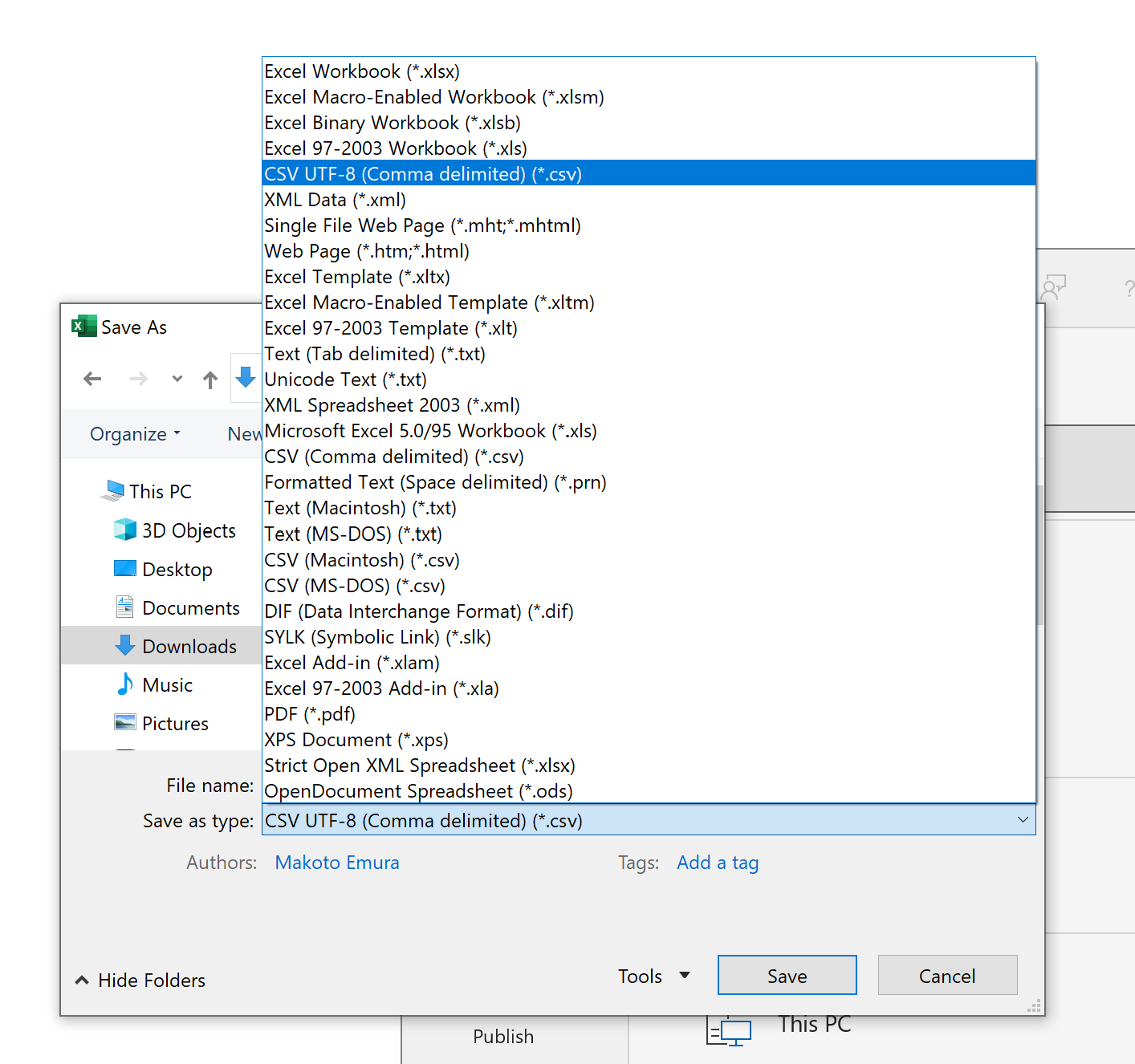Click Excel share person icon behind dialog
The image size is (1135, 1064).
point(1052,287)
